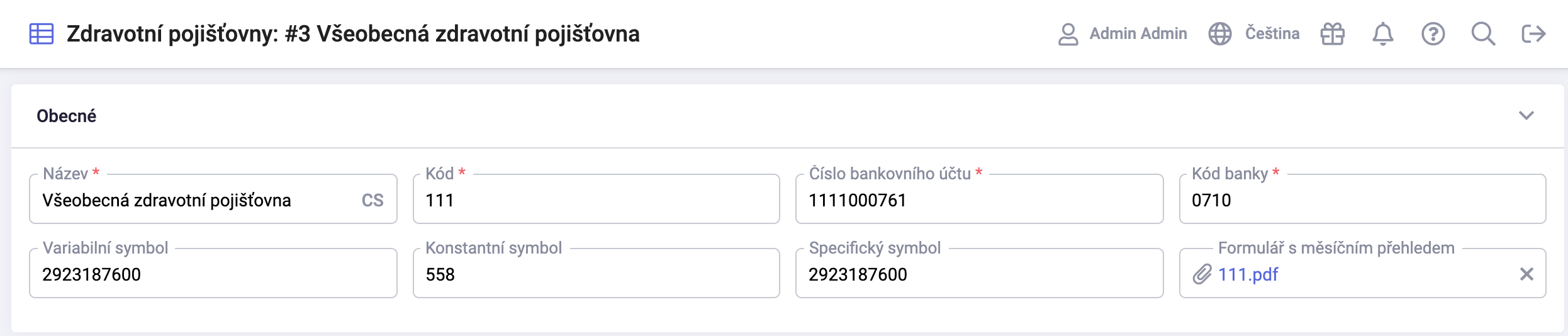Click the globe language icon
This screenshot has height=336, width=1568.
[x=1219, y=34]
